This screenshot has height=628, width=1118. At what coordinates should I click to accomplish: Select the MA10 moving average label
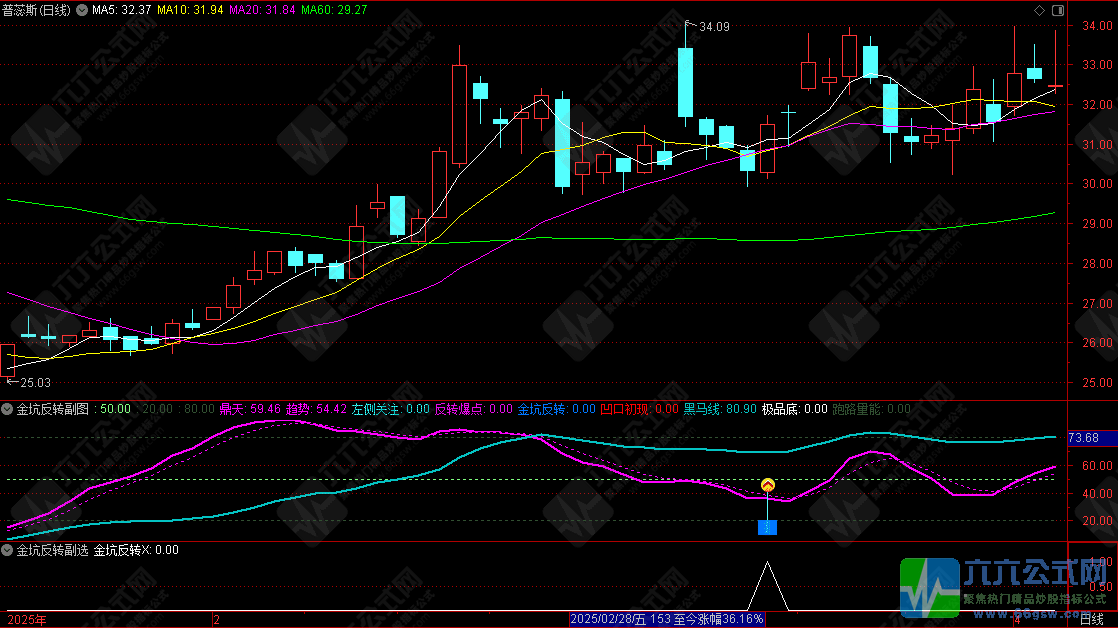191,10
